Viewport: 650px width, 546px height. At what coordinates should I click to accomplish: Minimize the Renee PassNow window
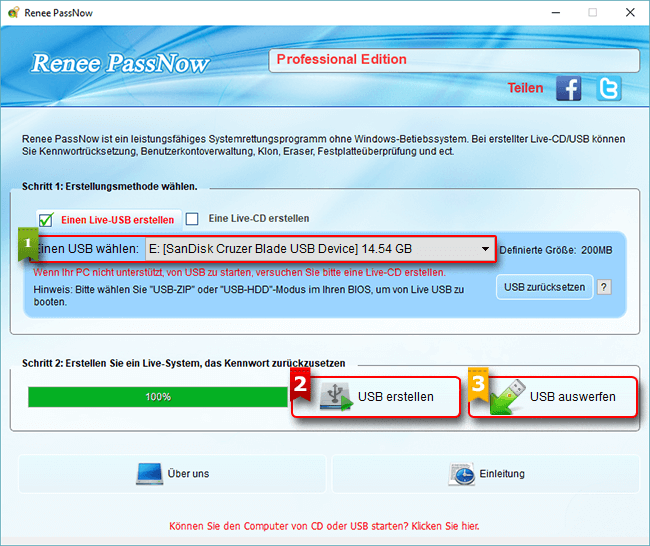556,12
